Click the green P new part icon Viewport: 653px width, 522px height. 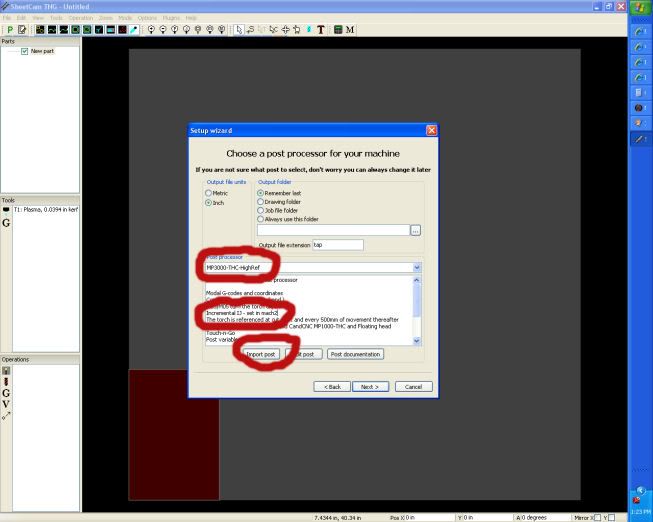pos(9,29)
